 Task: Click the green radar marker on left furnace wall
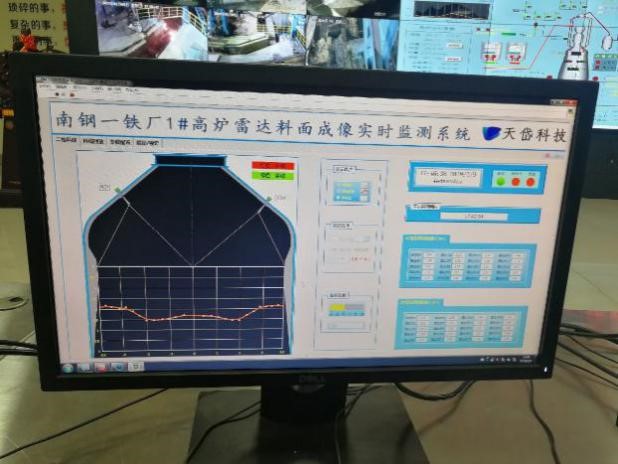coord(117,190)
